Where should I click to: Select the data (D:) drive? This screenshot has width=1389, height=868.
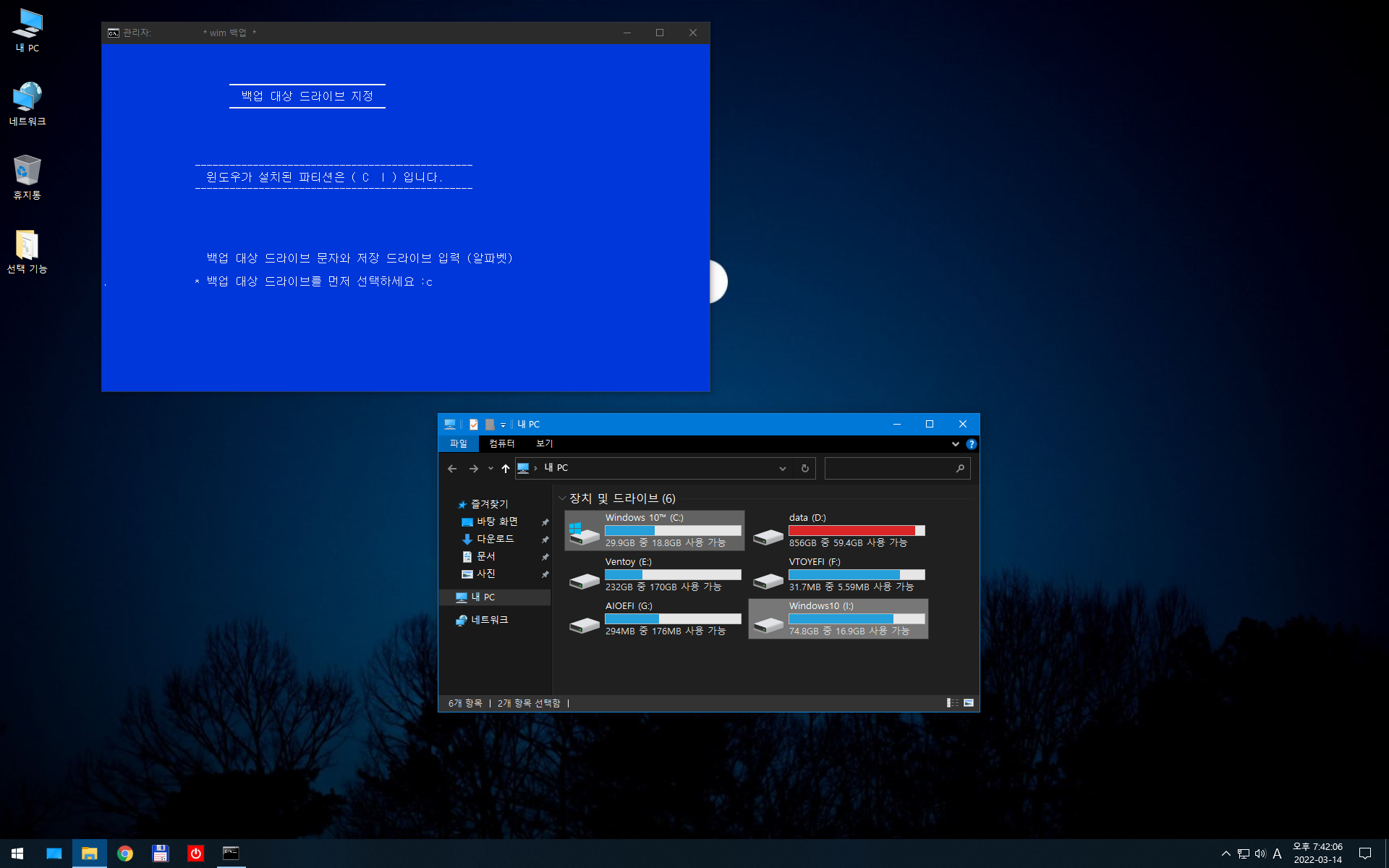point(838,530)
